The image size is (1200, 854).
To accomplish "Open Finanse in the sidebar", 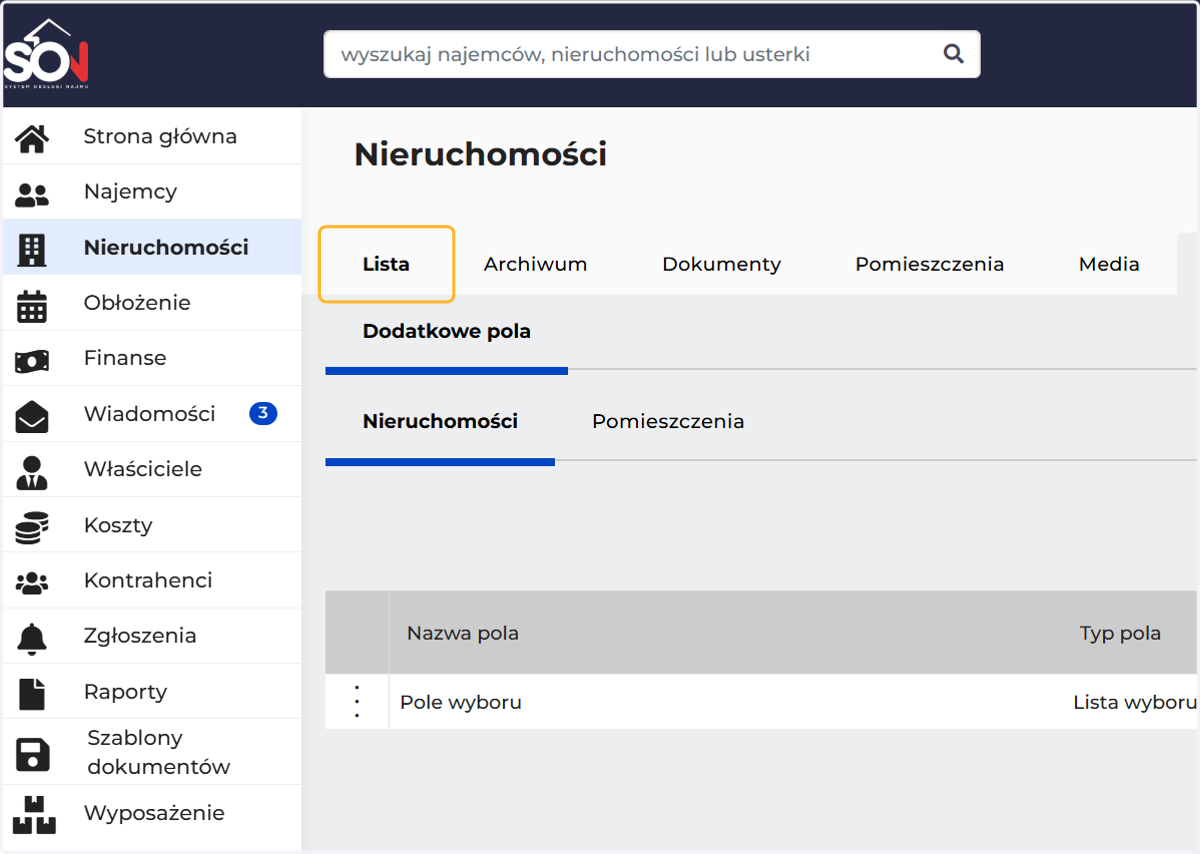I will point(152,358).
